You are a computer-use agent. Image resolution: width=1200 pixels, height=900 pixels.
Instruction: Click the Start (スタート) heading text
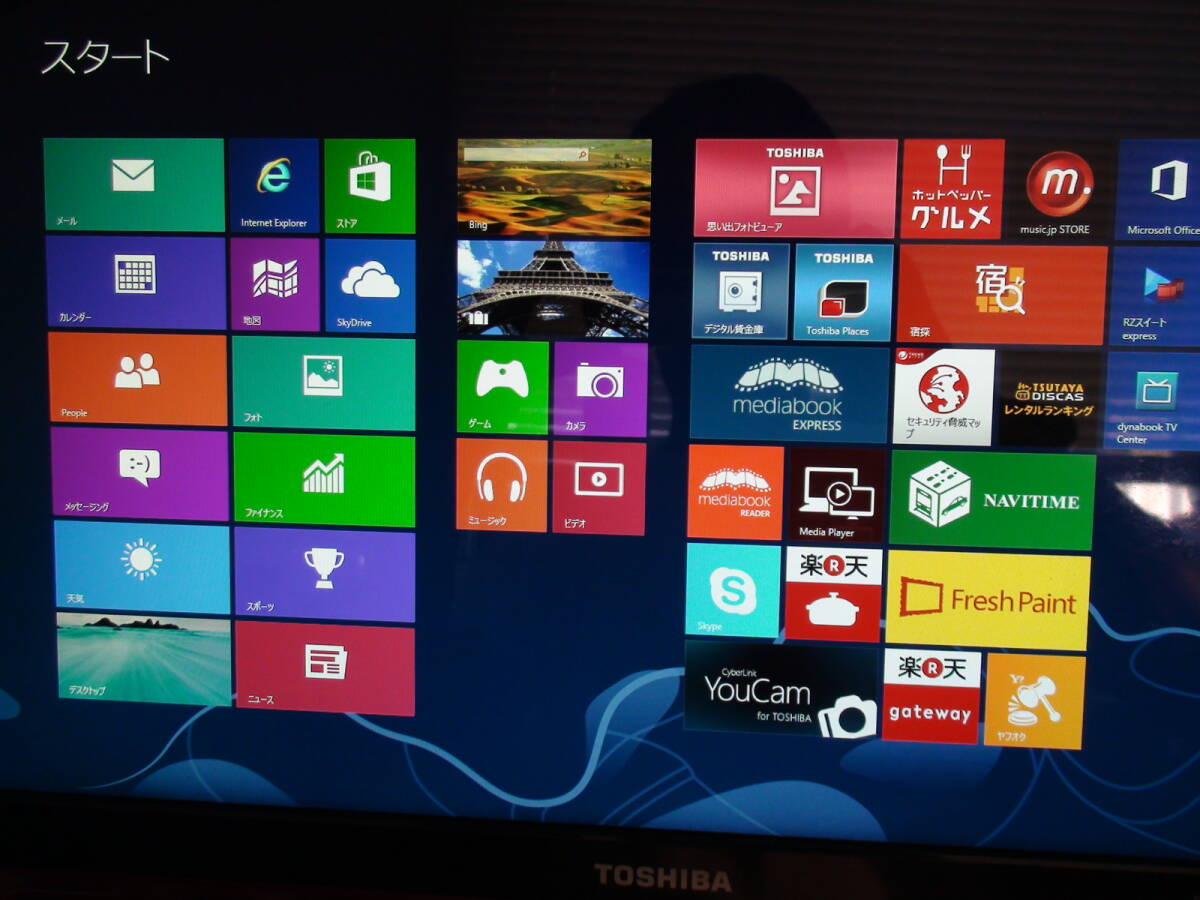pyautogui.click(x=105, y=57)
